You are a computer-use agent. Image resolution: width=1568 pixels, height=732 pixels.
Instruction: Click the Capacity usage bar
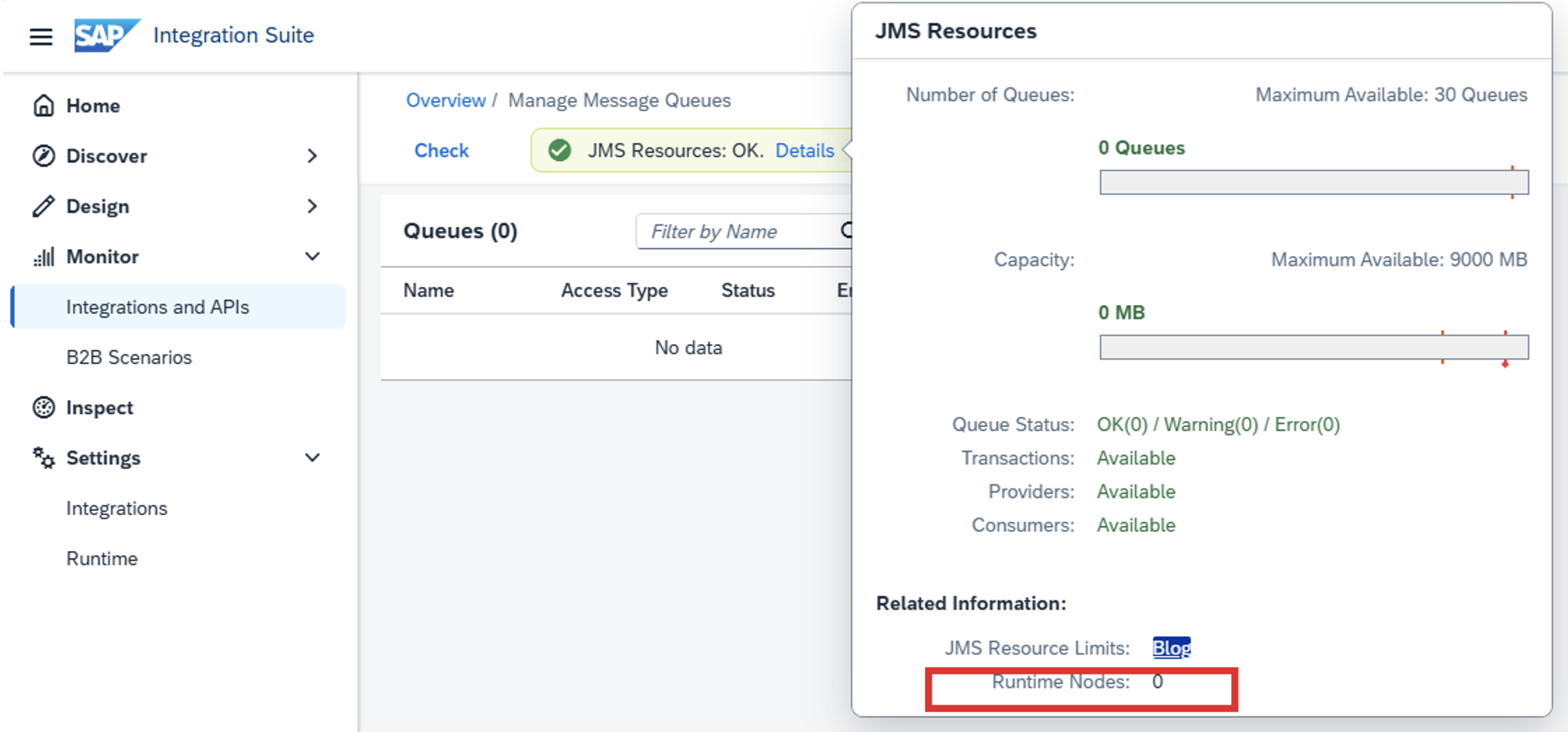1314,347
